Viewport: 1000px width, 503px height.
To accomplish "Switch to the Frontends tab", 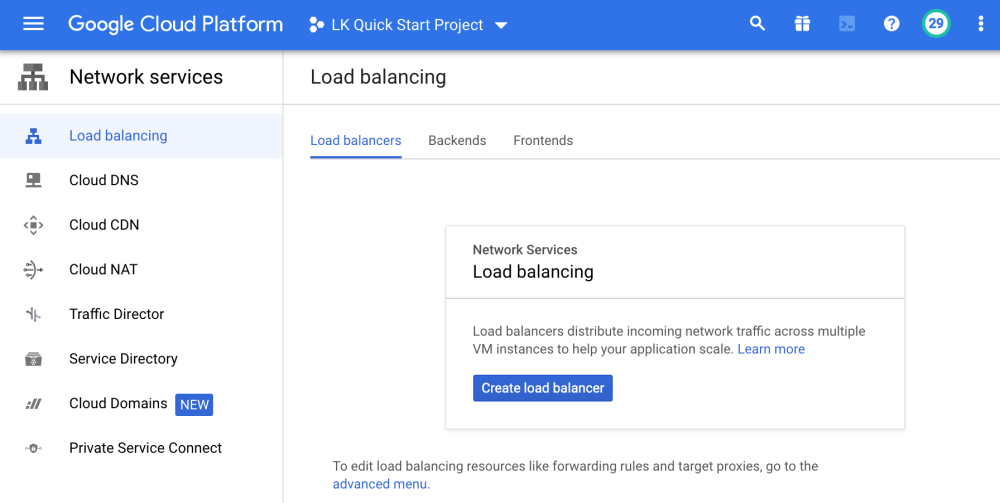I will point(543,141).
